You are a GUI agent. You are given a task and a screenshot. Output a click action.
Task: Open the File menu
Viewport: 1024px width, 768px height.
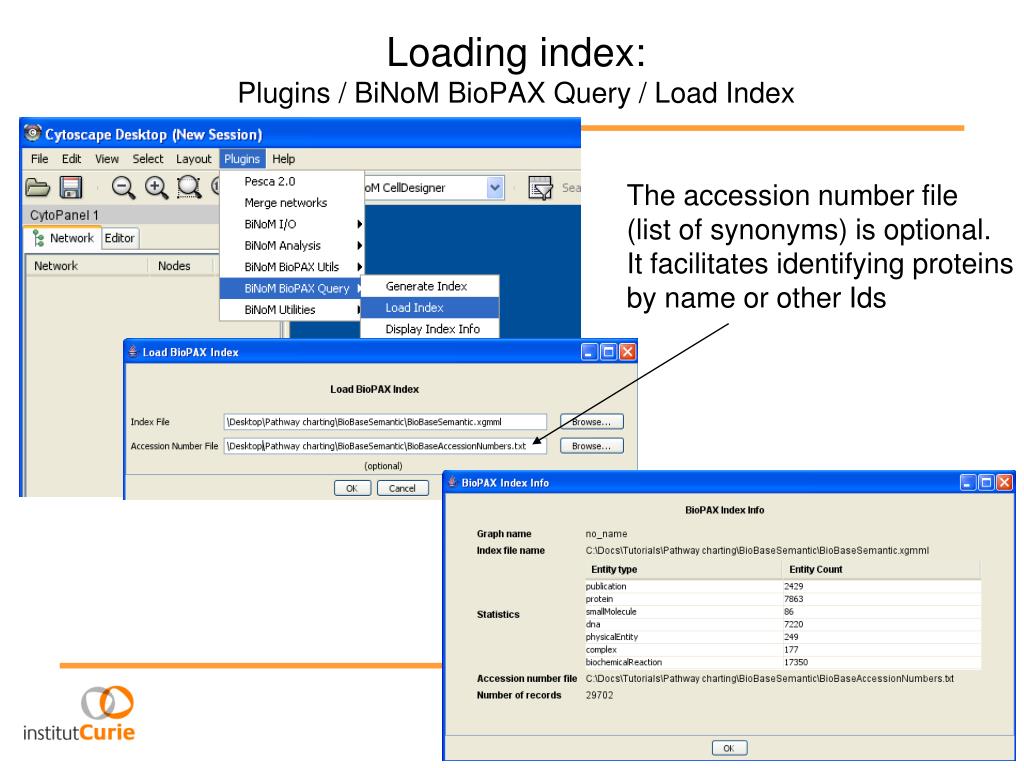(x=39, y=159)
